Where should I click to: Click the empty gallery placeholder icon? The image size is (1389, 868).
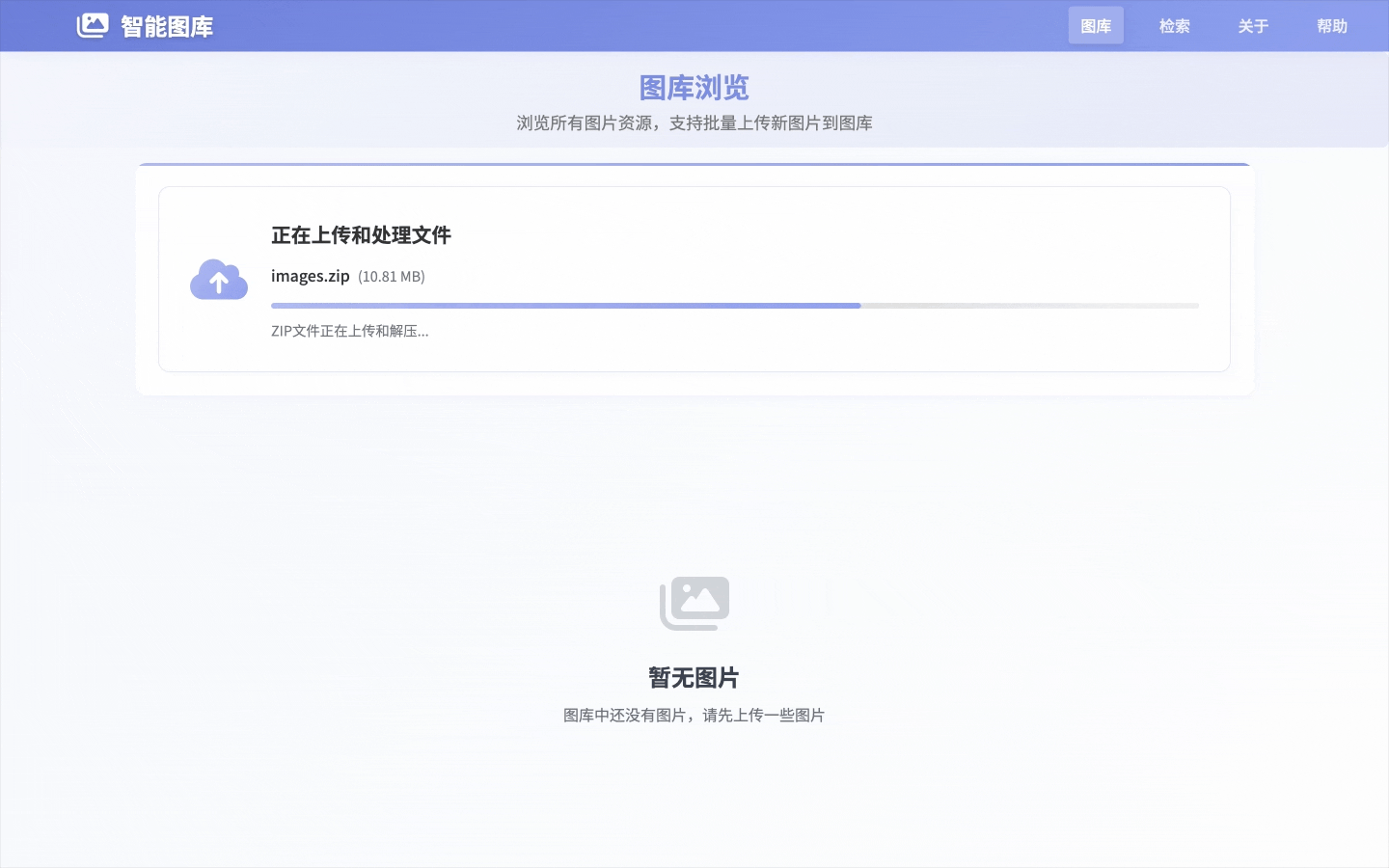(x=694, y=604)
